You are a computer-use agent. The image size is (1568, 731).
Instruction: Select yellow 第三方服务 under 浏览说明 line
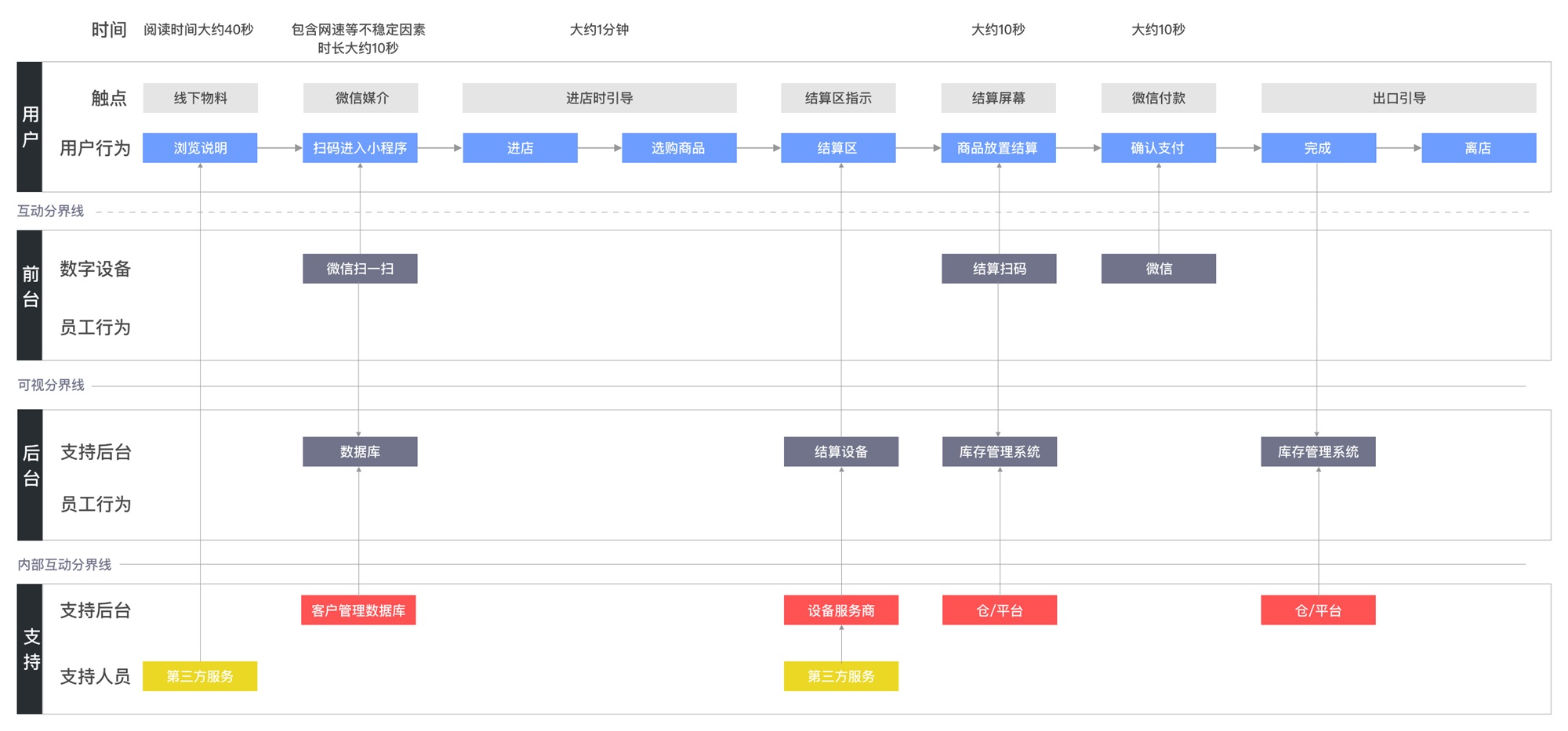[x=200, y=676]
